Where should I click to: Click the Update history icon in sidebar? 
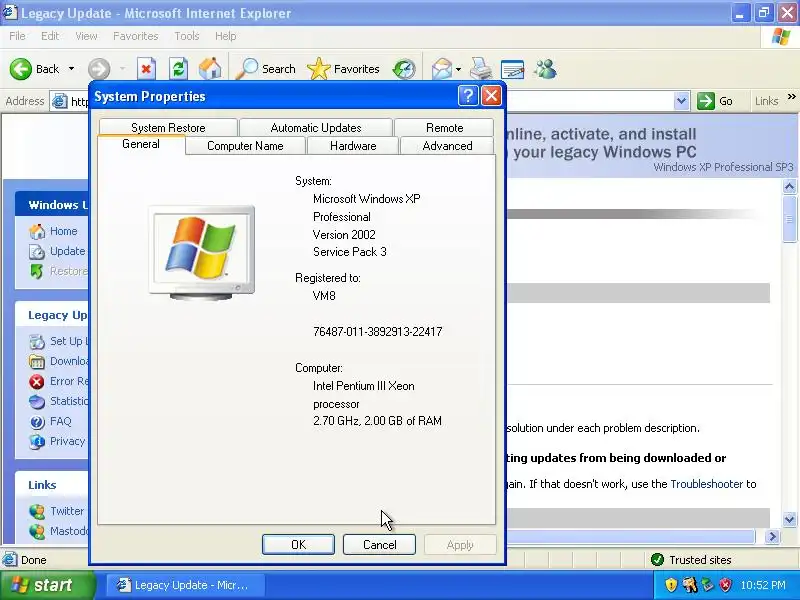37,252
